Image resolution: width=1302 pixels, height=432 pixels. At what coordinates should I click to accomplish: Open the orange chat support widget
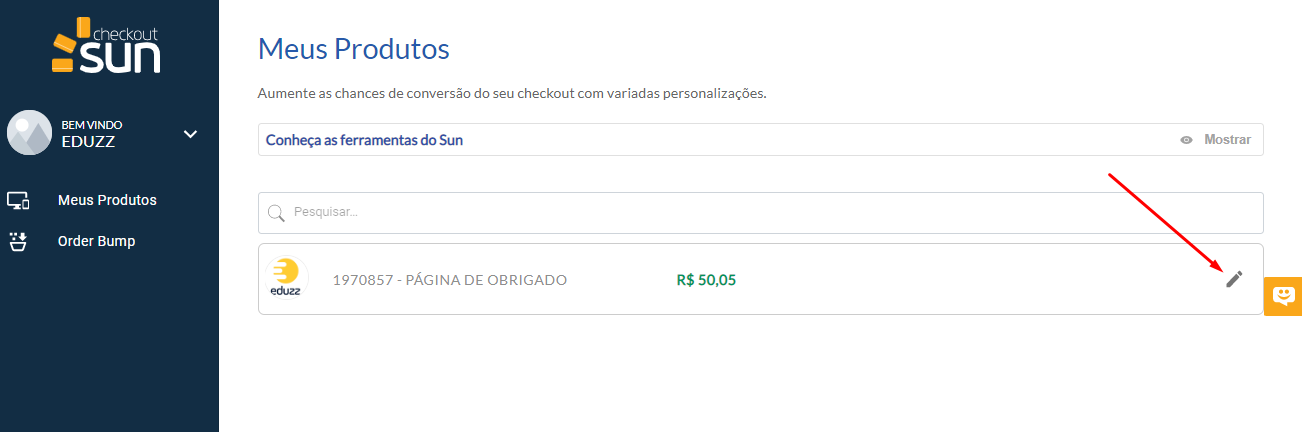(x=1283, y=296)
